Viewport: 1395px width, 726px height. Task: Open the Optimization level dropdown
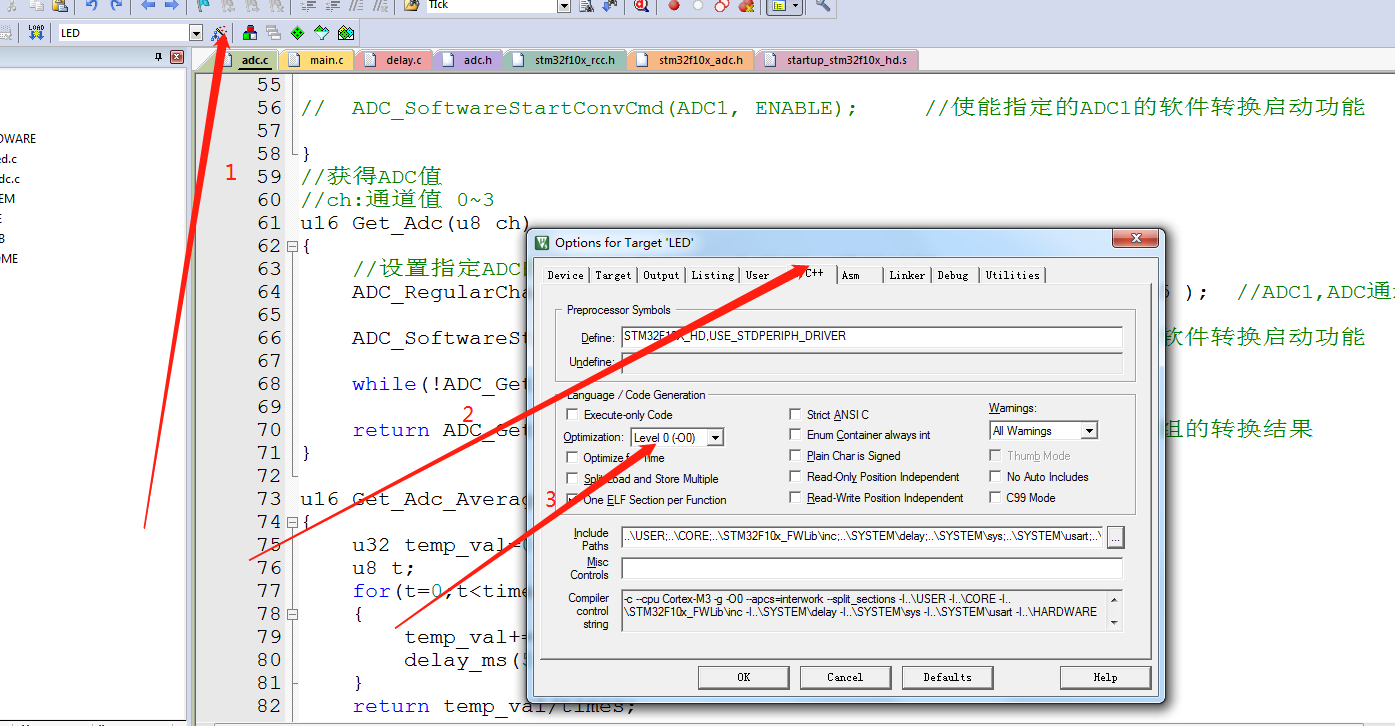pyautogui.click(x=714, y=437)
